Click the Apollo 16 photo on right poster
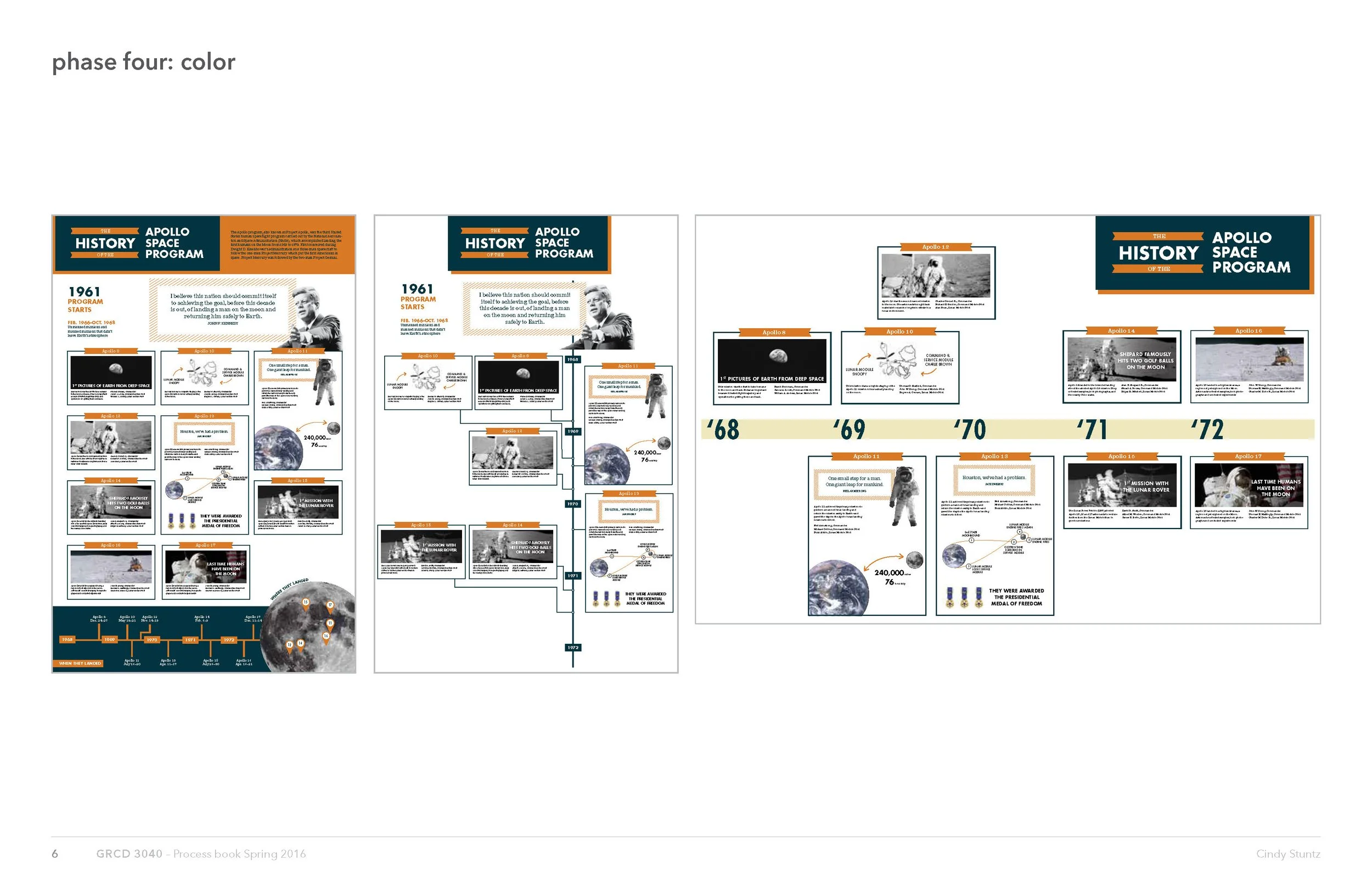The height and width of the screenshot is (888, 1372). click(1249, 359)
